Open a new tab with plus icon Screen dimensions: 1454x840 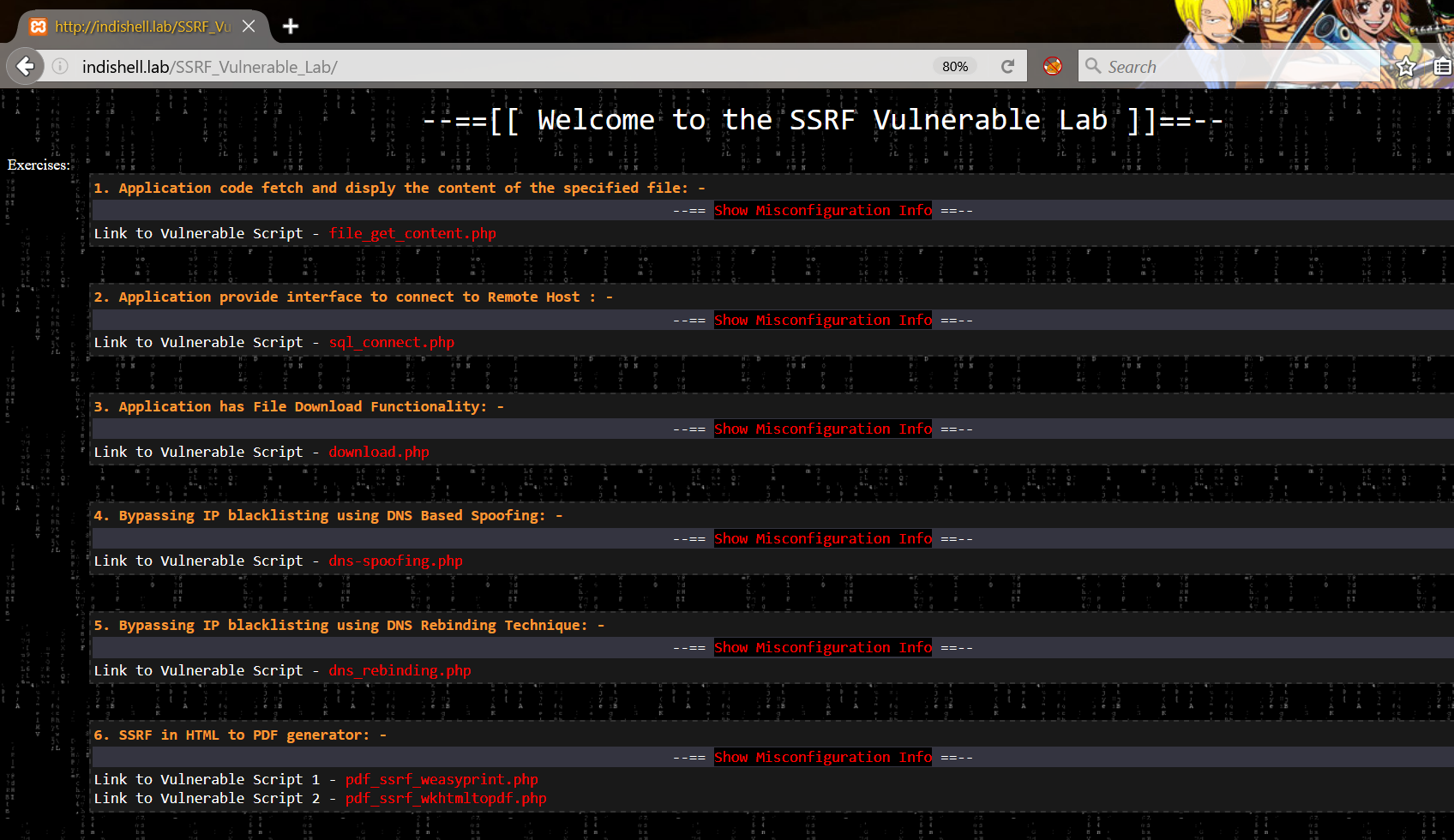tap(291, 27)
